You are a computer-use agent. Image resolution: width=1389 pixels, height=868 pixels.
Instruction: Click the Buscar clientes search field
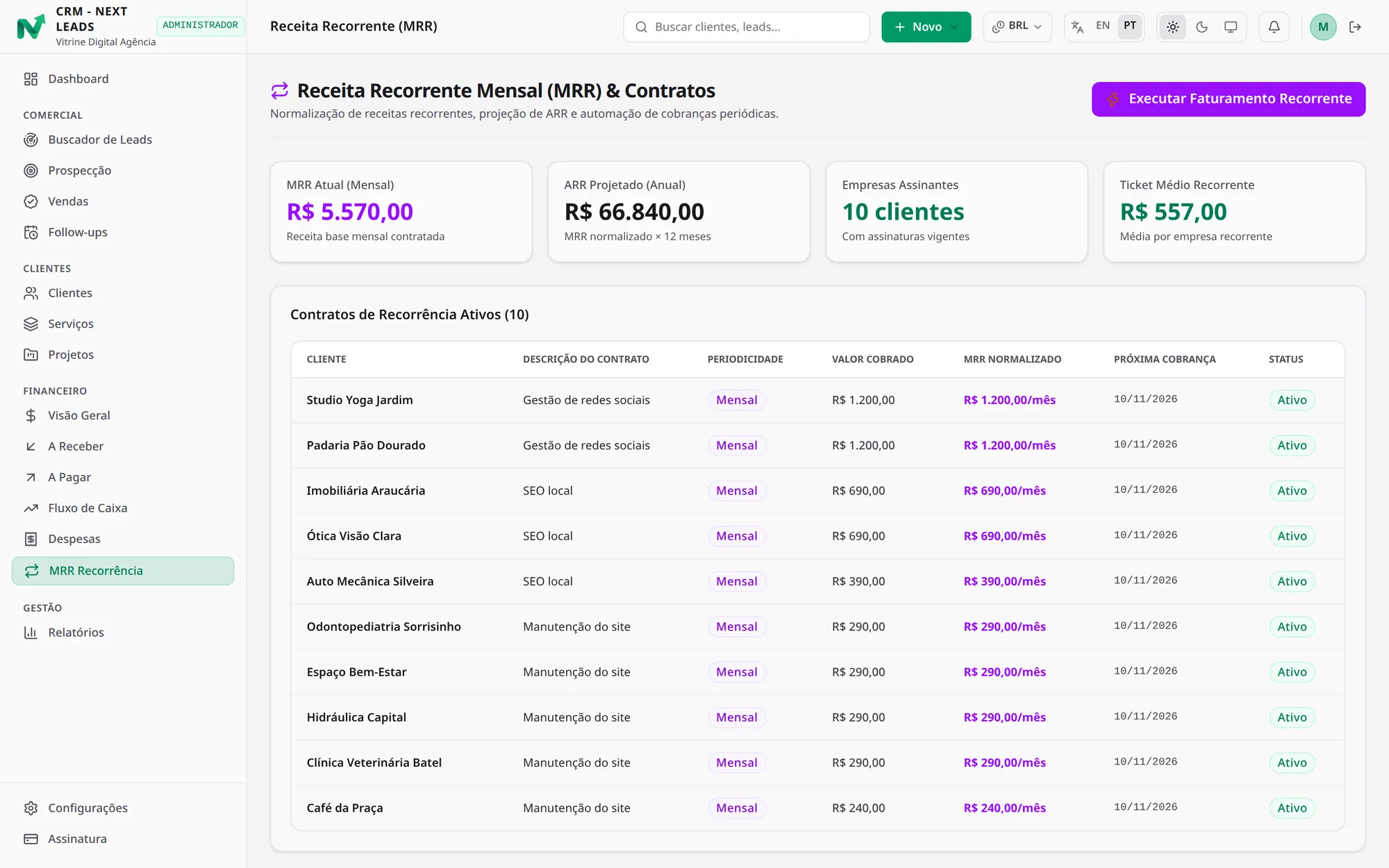[747, 27]
